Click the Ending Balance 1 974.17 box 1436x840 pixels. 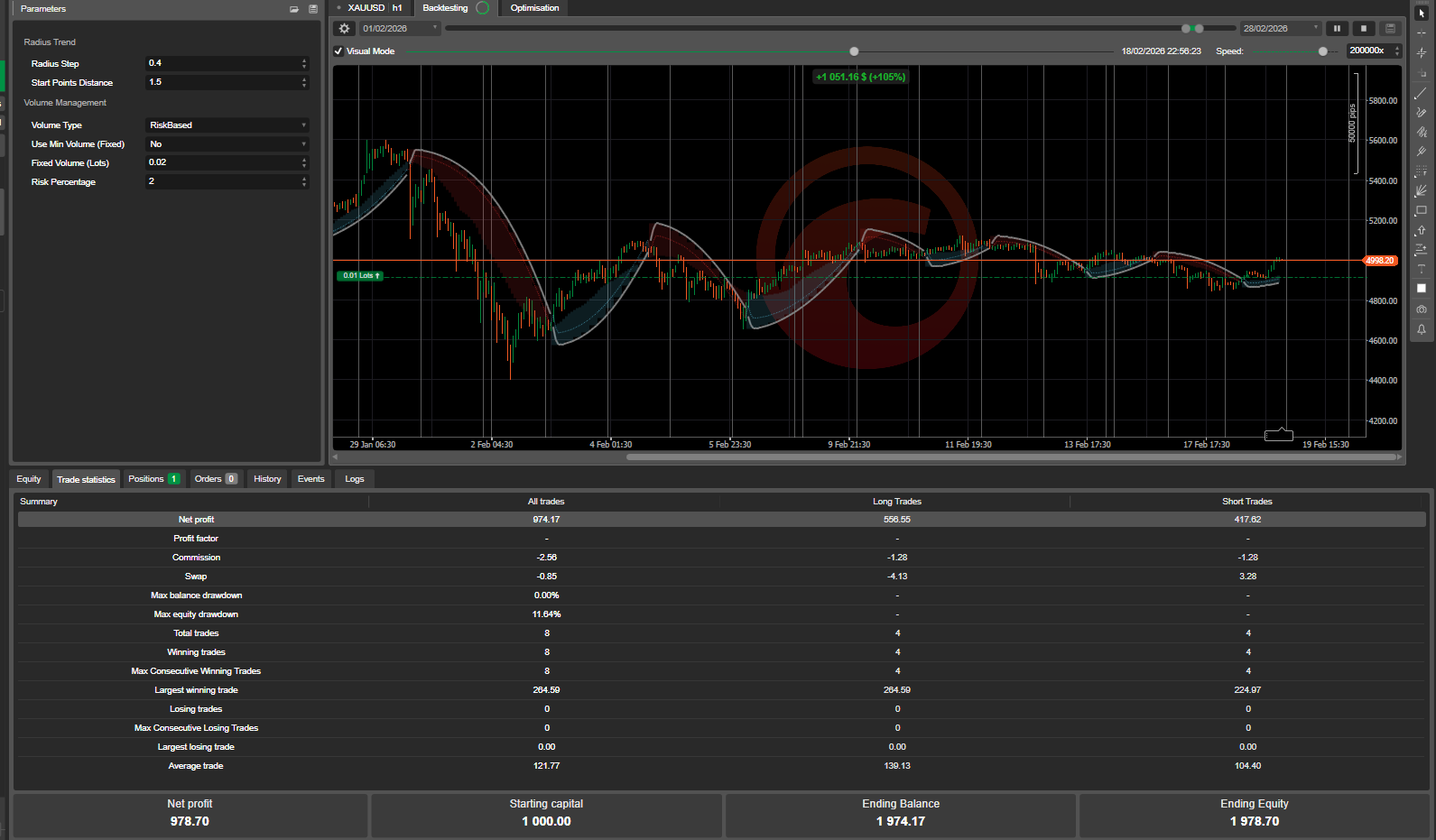901,815
